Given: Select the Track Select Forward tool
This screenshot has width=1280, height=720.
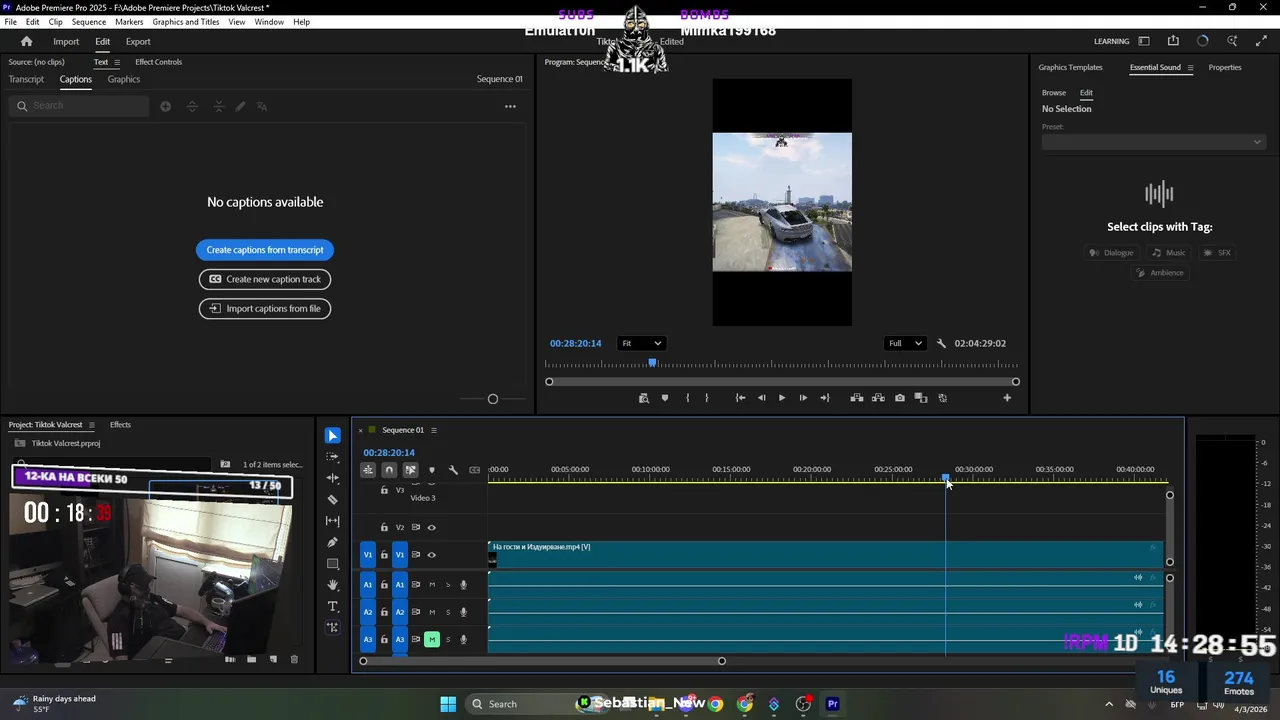Looking at the screenshot, I should click(333, 457).
